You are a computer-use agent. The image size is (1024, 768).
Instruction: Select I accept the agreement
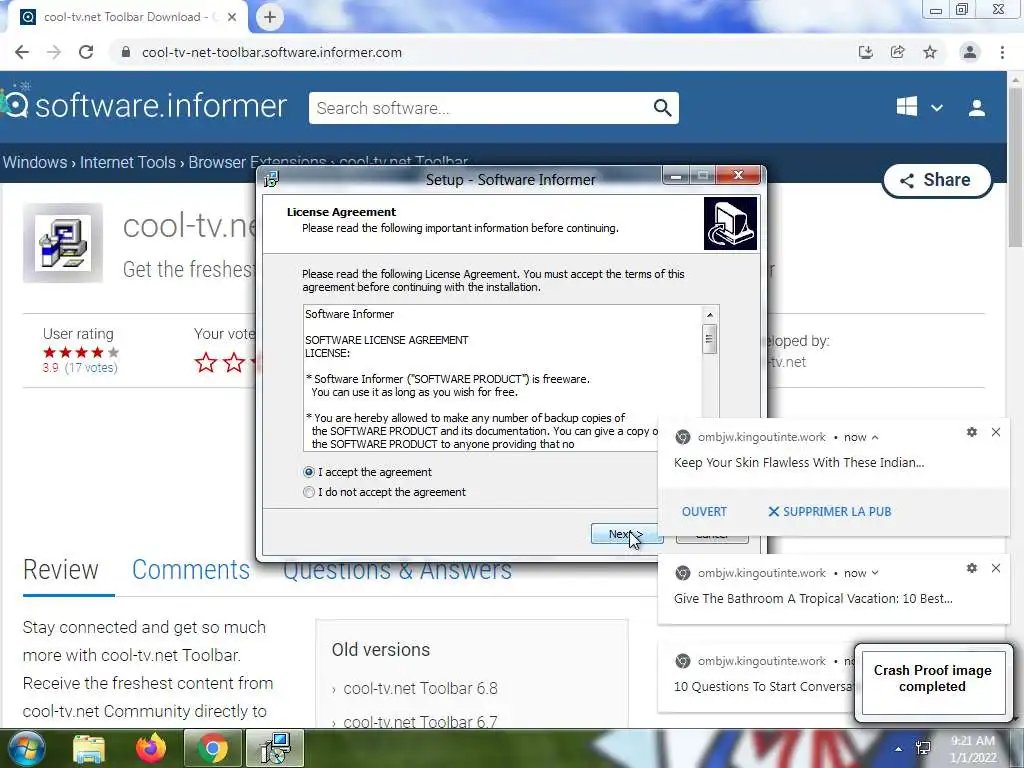[368, 472]
